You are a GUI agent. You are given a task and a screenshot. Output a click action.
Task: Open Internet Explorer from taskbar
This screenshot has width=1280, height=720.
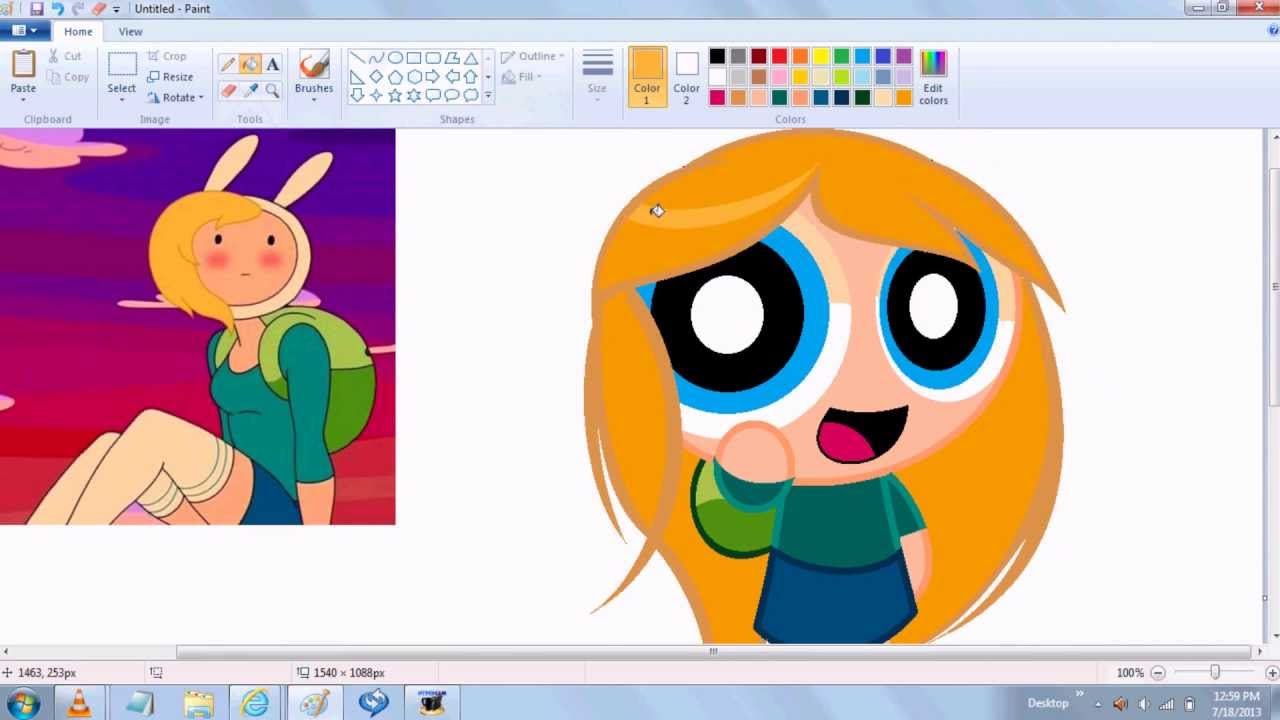[255, 703]
